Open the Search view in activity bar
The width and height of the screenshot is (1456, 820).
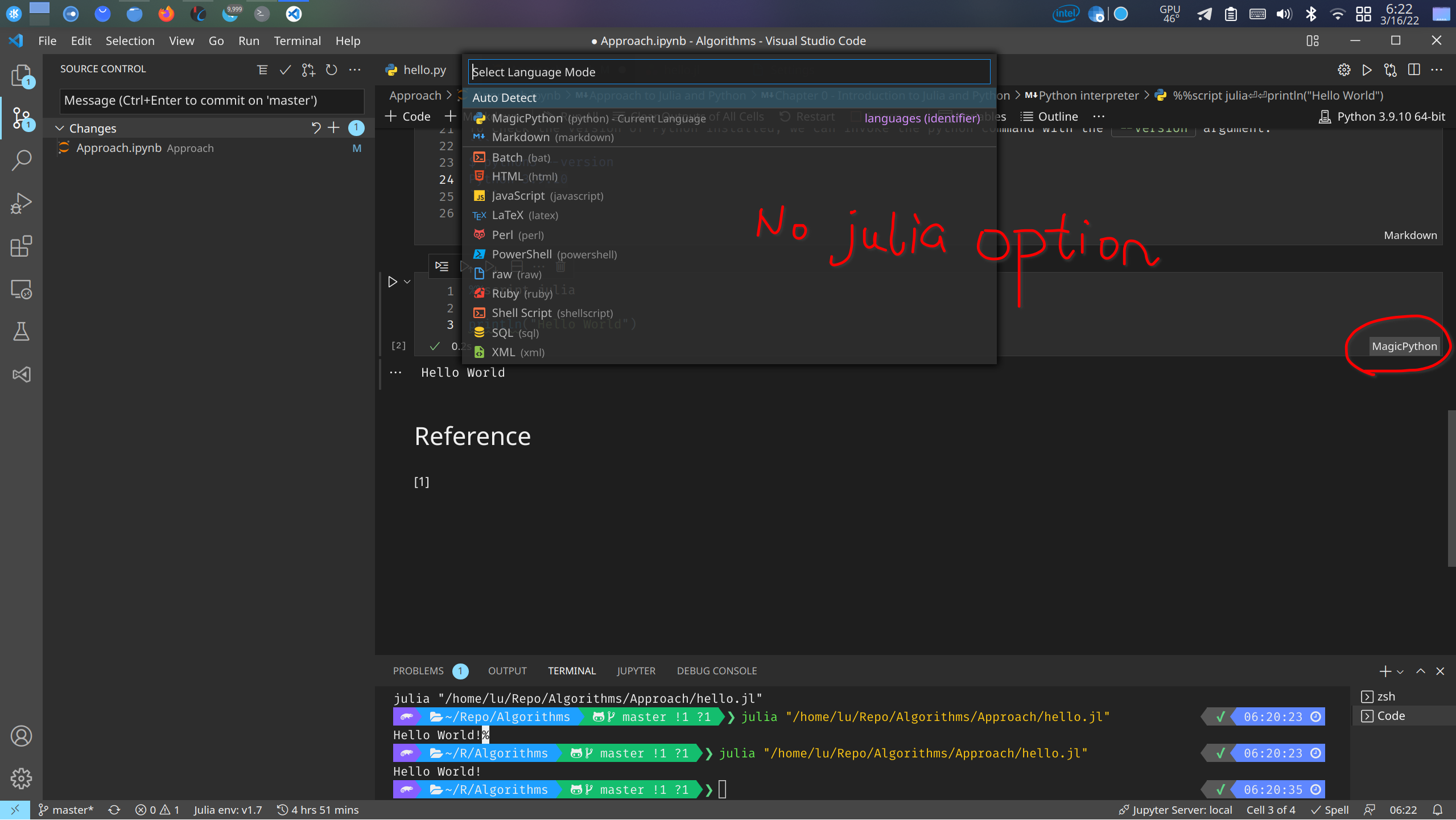pyautogui.click(x=21, y=160)
